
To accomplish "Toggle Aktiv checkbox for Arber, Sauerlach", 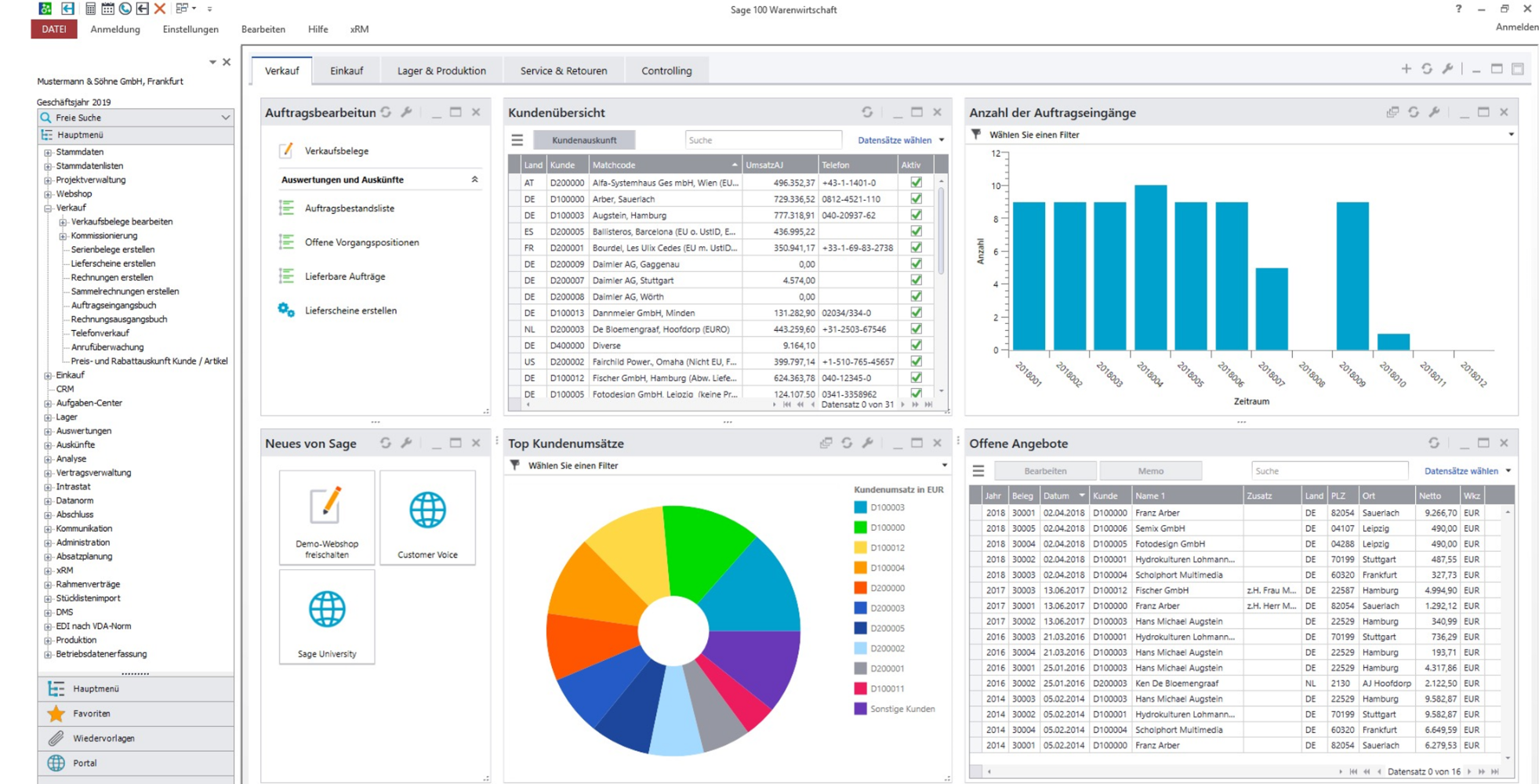I will point(916,198).
